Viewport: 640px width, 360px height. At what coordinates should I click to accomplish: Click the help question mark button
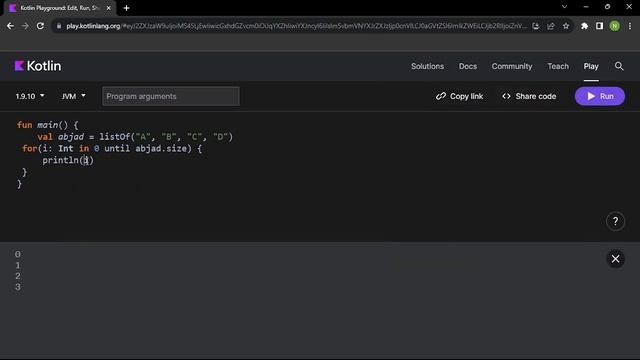click(x=615, y=221)
